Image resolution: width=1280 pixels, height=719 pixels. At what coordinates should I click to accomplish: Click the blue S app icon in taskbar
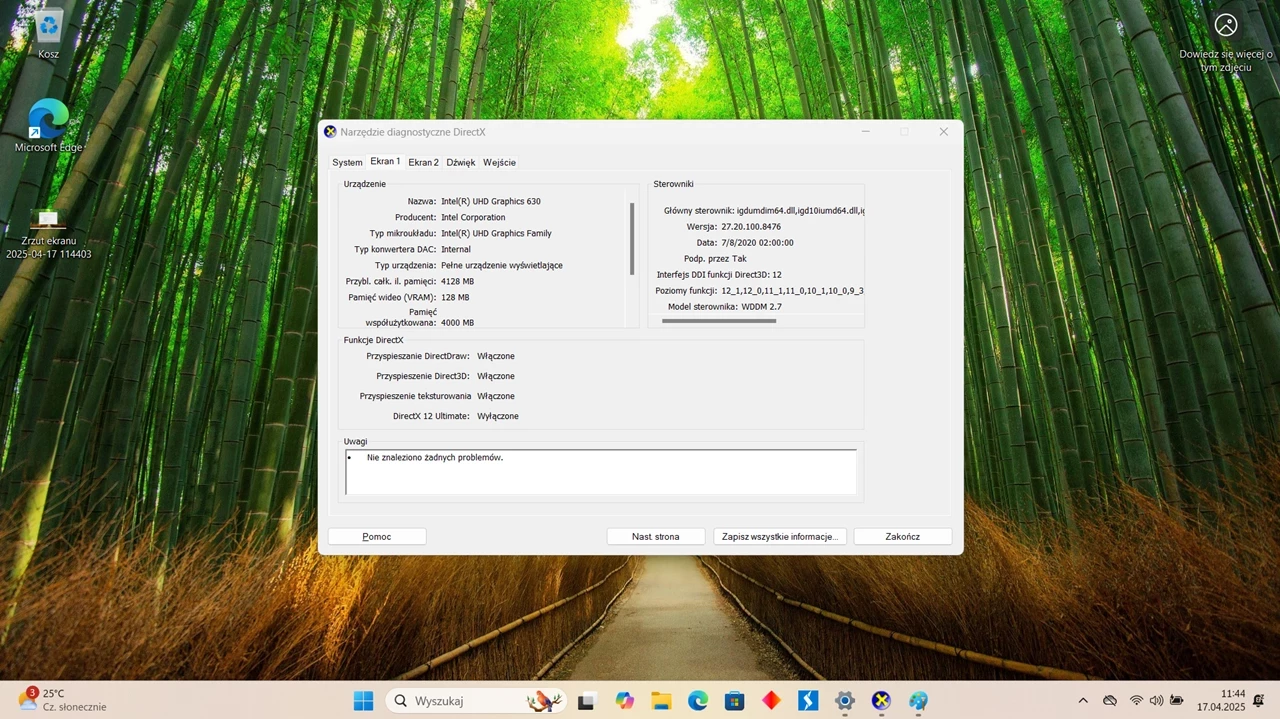click(x=807, y=701)
